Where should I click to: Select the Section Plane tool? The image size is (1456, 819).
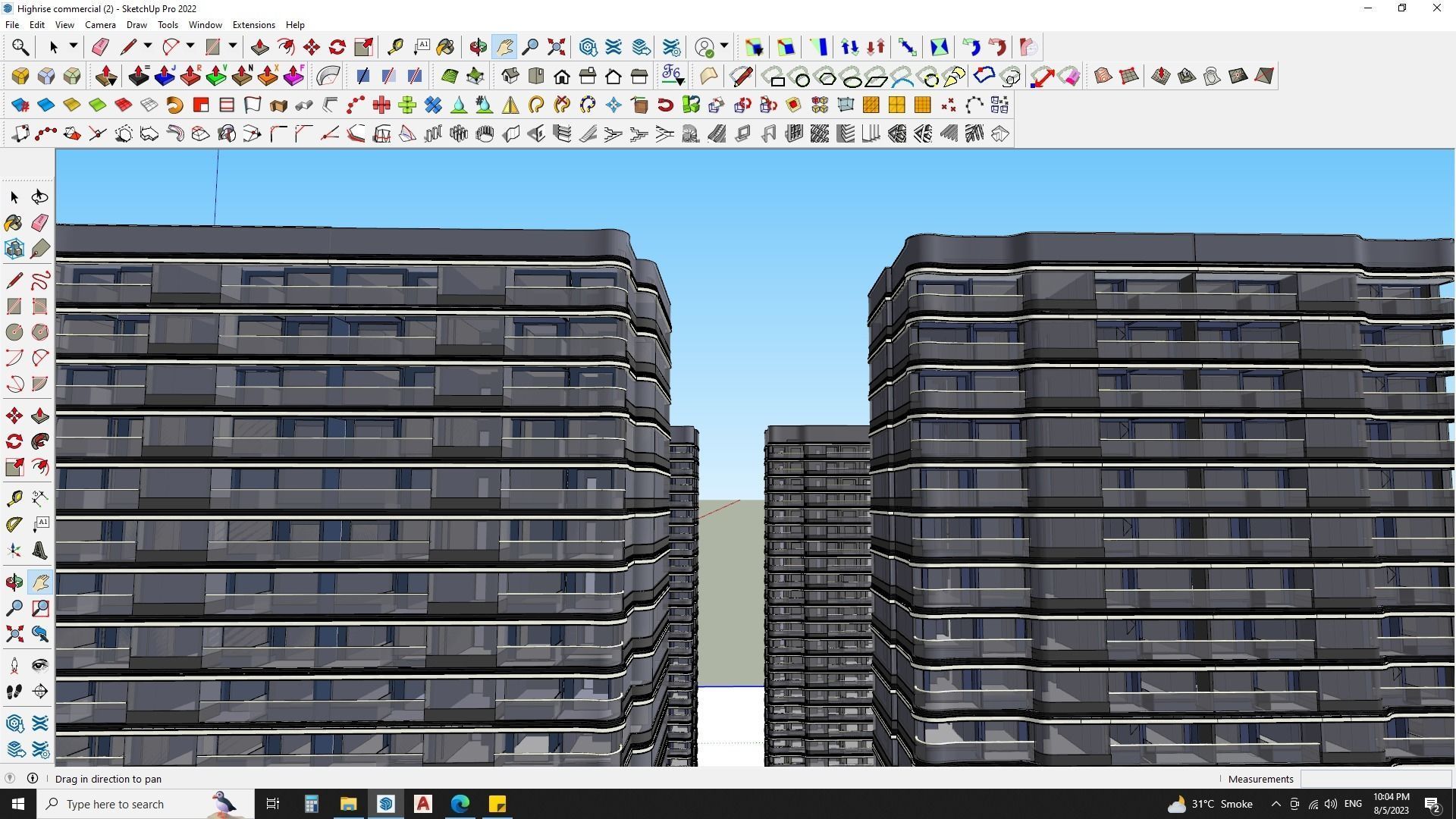point(40,692)
